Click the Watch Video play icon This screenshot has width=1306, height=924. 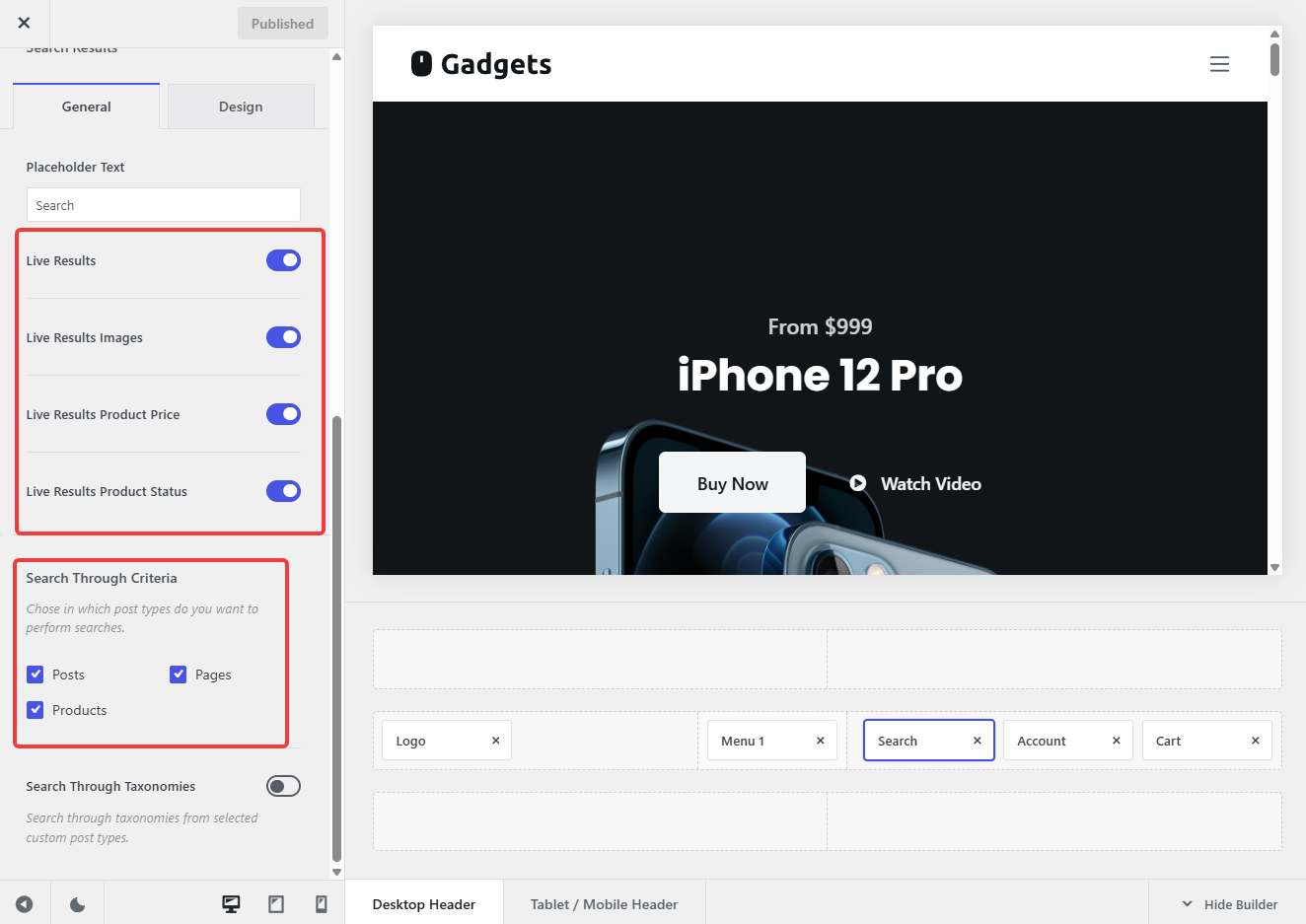click(x=858, y=483)
